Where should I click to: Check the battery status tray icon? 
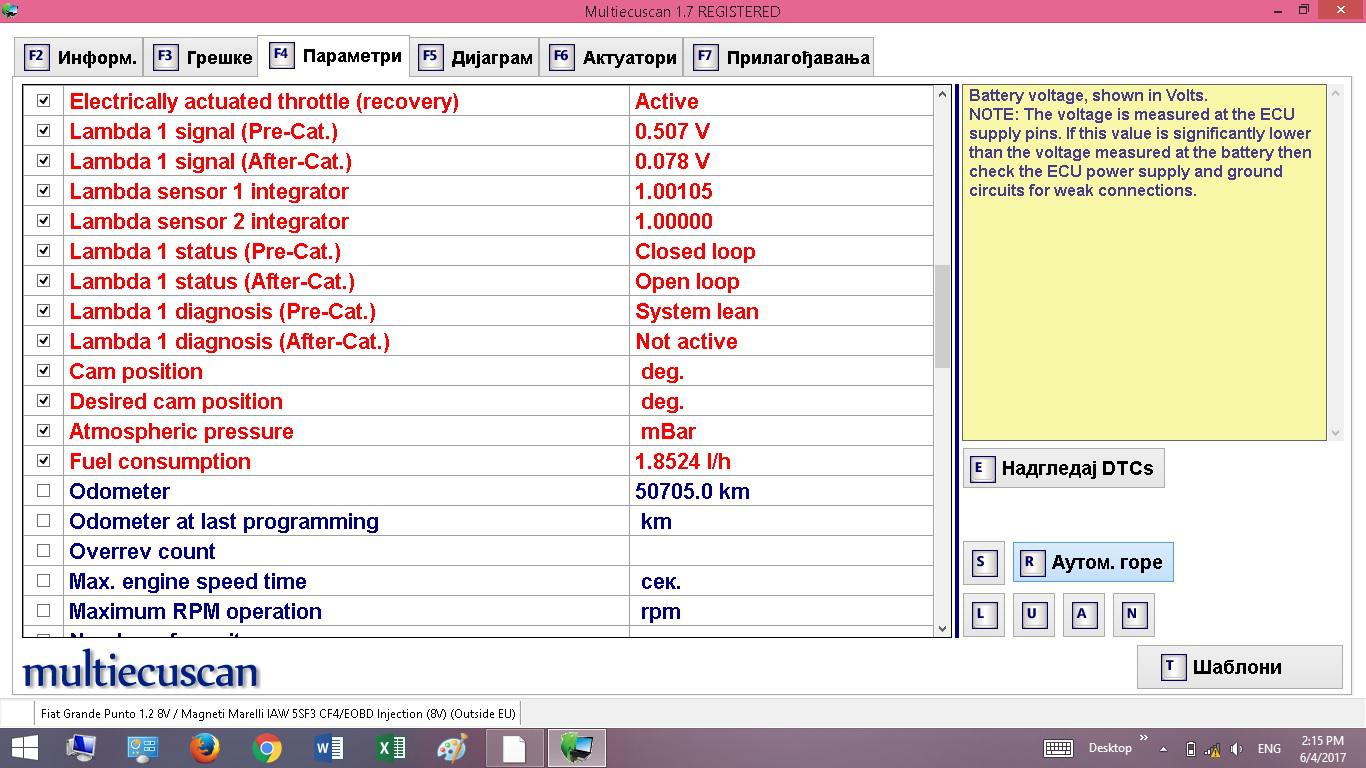pyautogui.click(x=1190, y=749)
